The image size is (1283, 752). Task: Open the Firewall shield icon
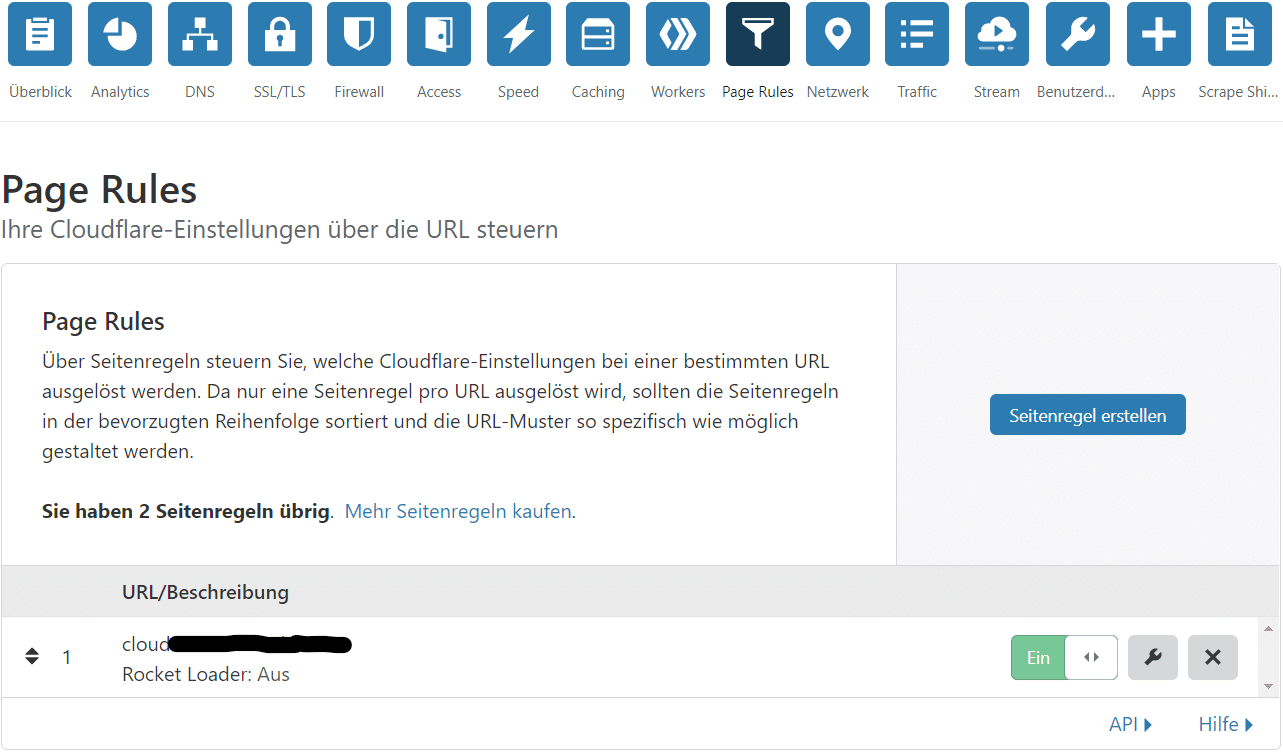[x=359, y=34]
